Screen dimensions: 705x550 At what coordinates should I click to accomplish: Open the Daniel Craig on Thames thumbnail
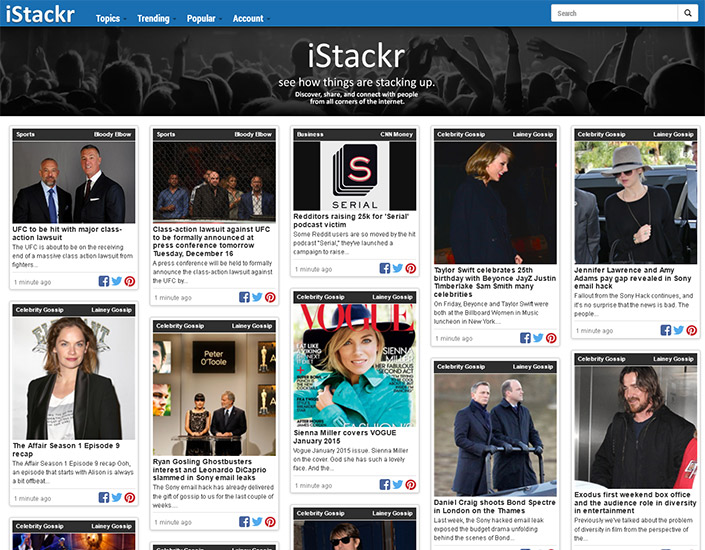(x=495, y=435)
